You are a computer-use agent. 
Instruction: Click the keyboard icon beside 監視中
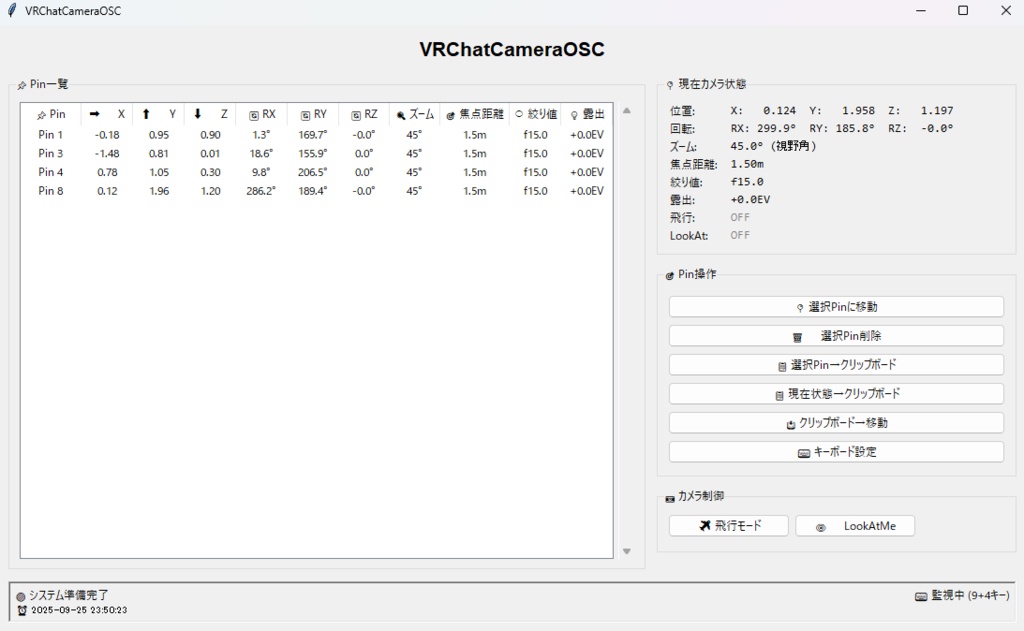(921, 596)
